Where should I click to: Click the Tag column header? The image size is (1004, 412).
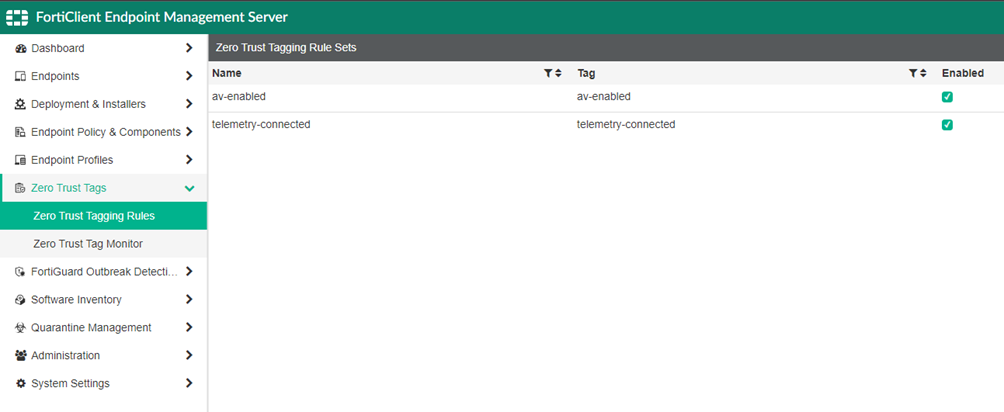click(586, 73)
